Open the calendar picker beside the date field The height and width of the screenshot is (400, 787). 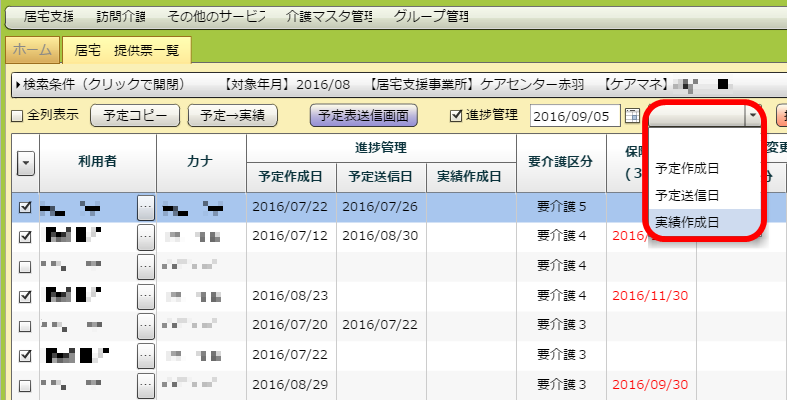click(632, 116)
